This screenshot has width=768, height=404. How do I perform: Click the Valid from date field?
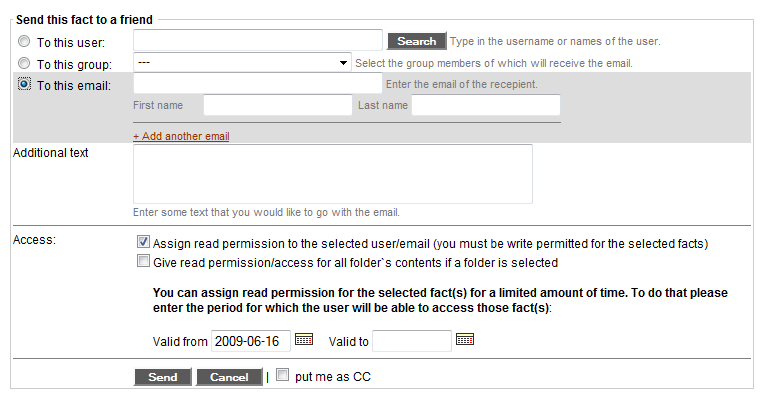[250, 341]
